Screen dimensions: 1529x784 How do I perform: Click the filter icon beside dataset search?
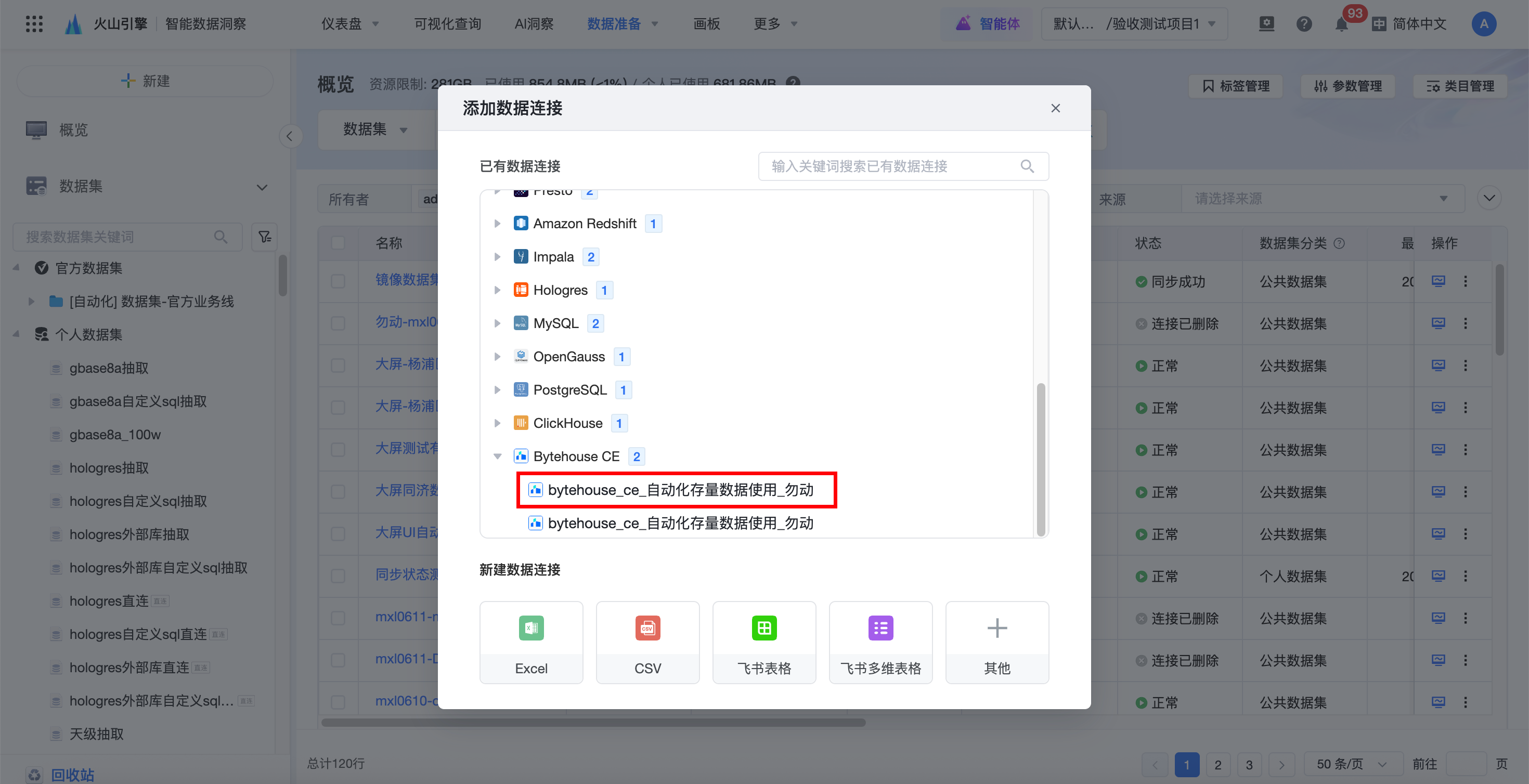[265, 237]
